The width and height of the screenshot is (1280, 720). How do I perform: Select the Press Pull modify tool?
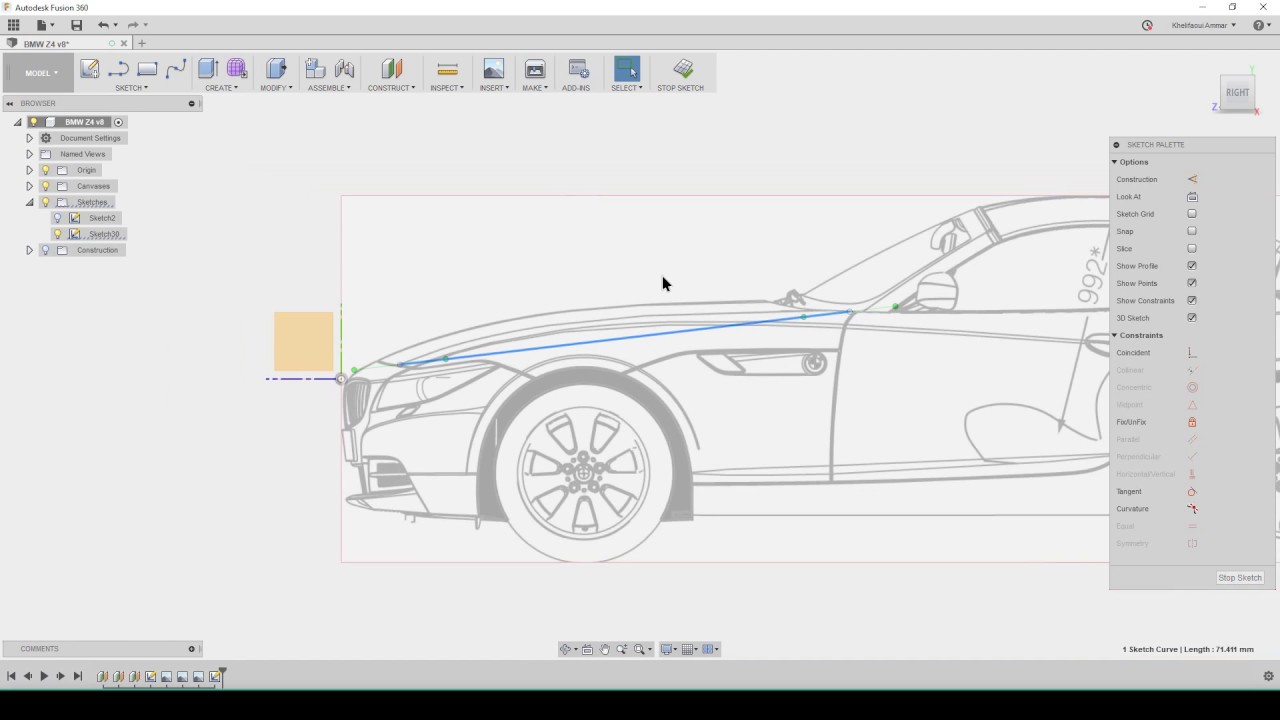276,69
